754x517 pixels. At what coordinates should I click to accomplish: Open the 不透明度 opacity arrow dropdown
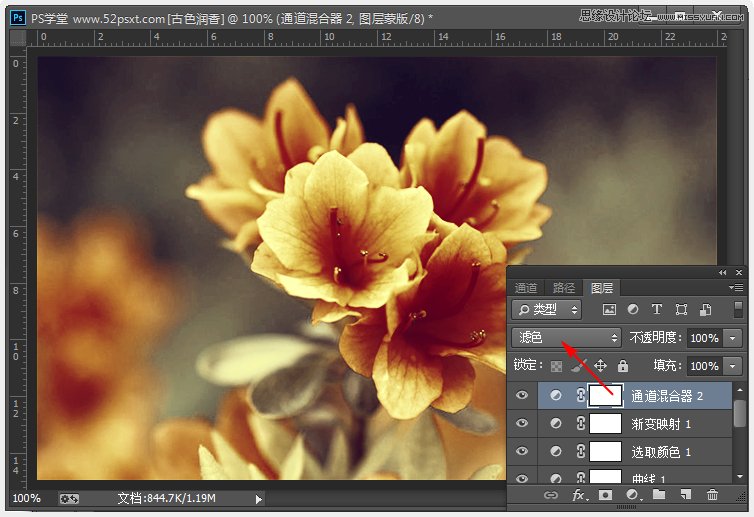[x=732, y=338]
